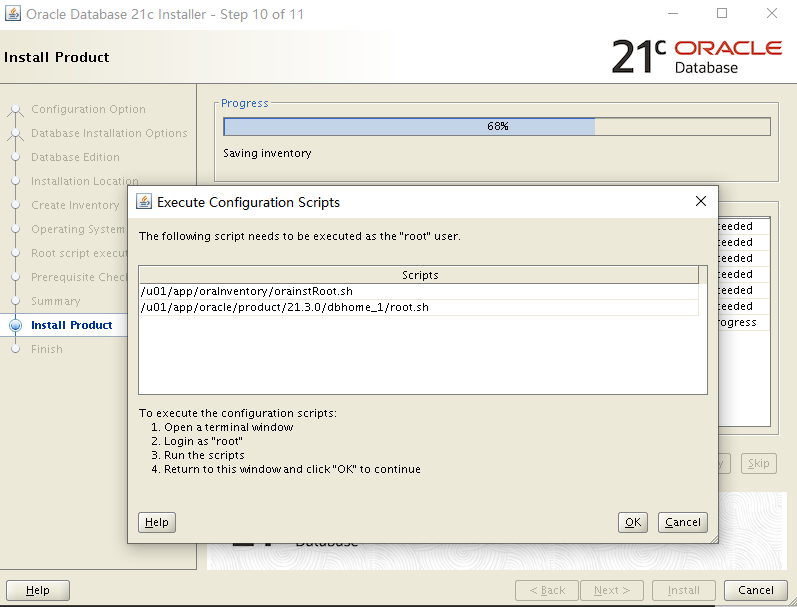This screenshot has height=607, width=797.
Task: Select the dbhome_1/root.sh script row
Action: tap(419, 307)
